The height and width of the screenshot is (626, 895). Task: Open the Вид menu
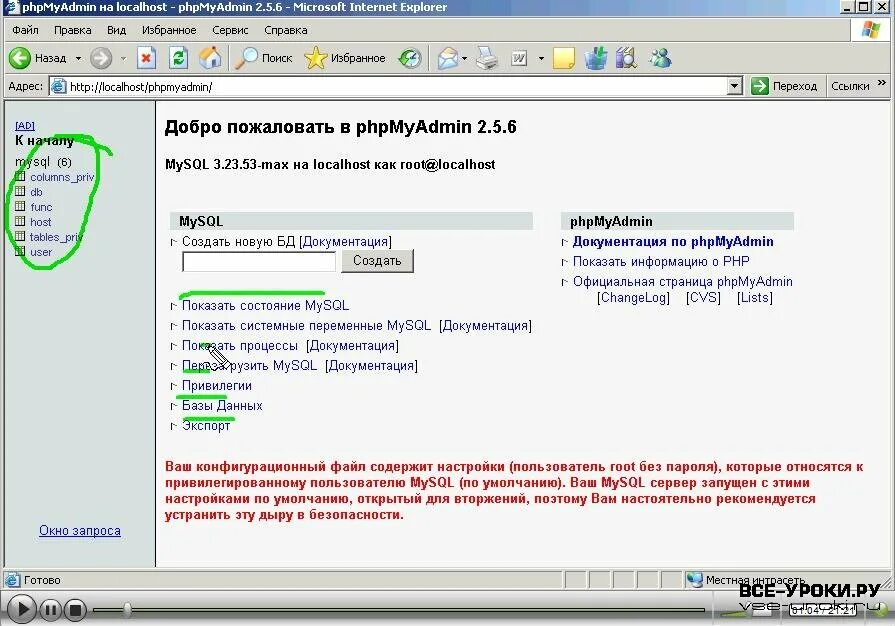pyautogui.click(x=116, y=30)
